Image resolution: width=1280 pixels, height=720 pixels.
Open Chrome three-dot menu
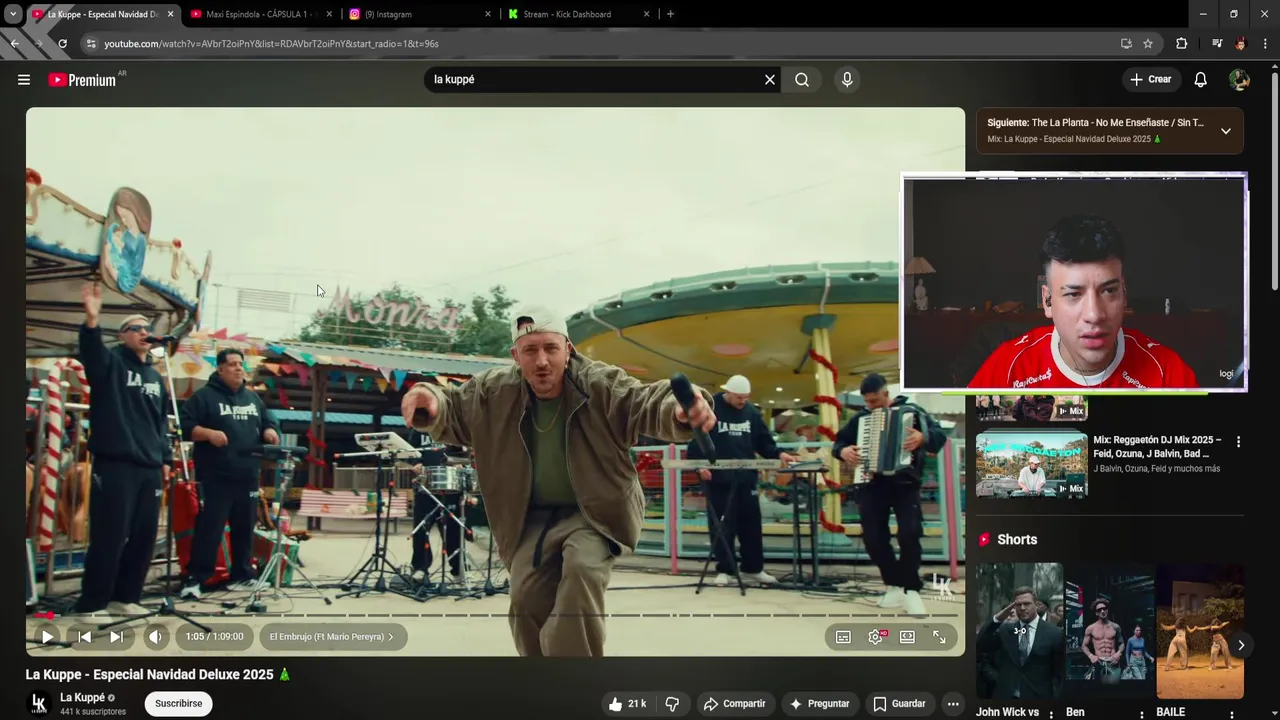pos(1265,44)
